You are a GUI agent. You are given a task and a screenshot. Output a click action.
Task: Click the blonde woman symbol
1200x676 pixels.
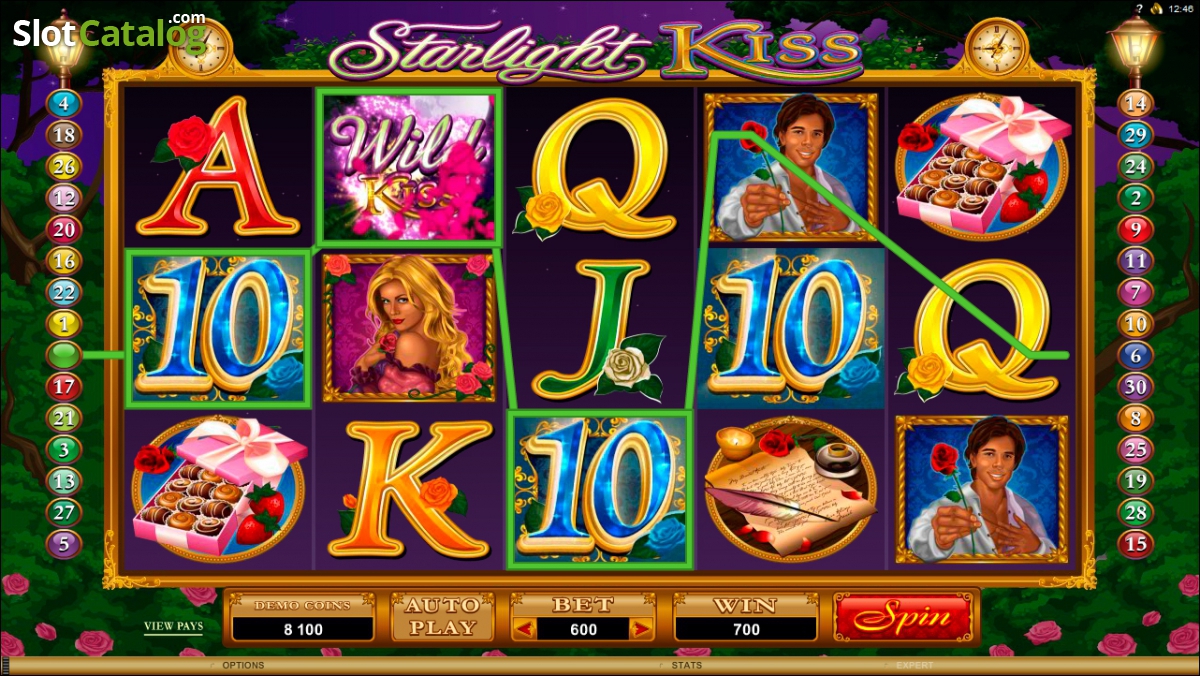[409, 327]
